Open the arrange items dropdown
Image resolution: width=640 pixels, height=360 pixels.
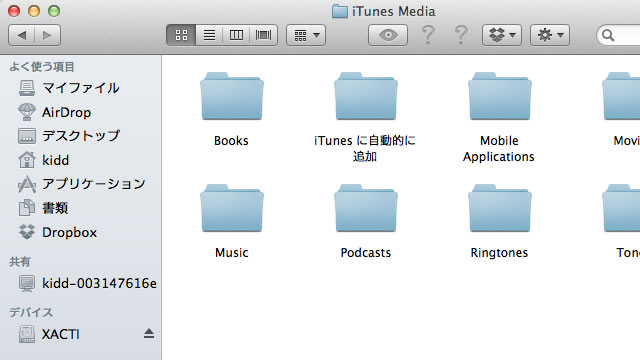coord(306,35)
